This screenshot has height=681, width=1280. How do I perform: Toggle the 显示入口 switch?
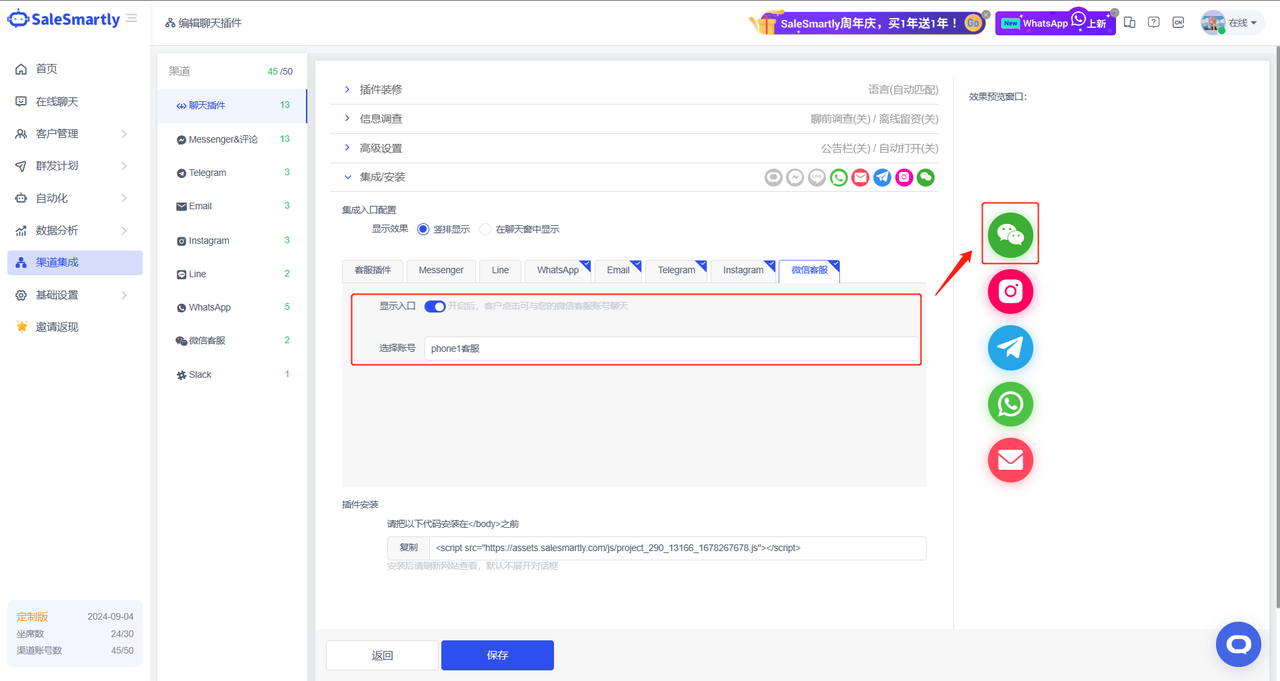pos(435,306)
